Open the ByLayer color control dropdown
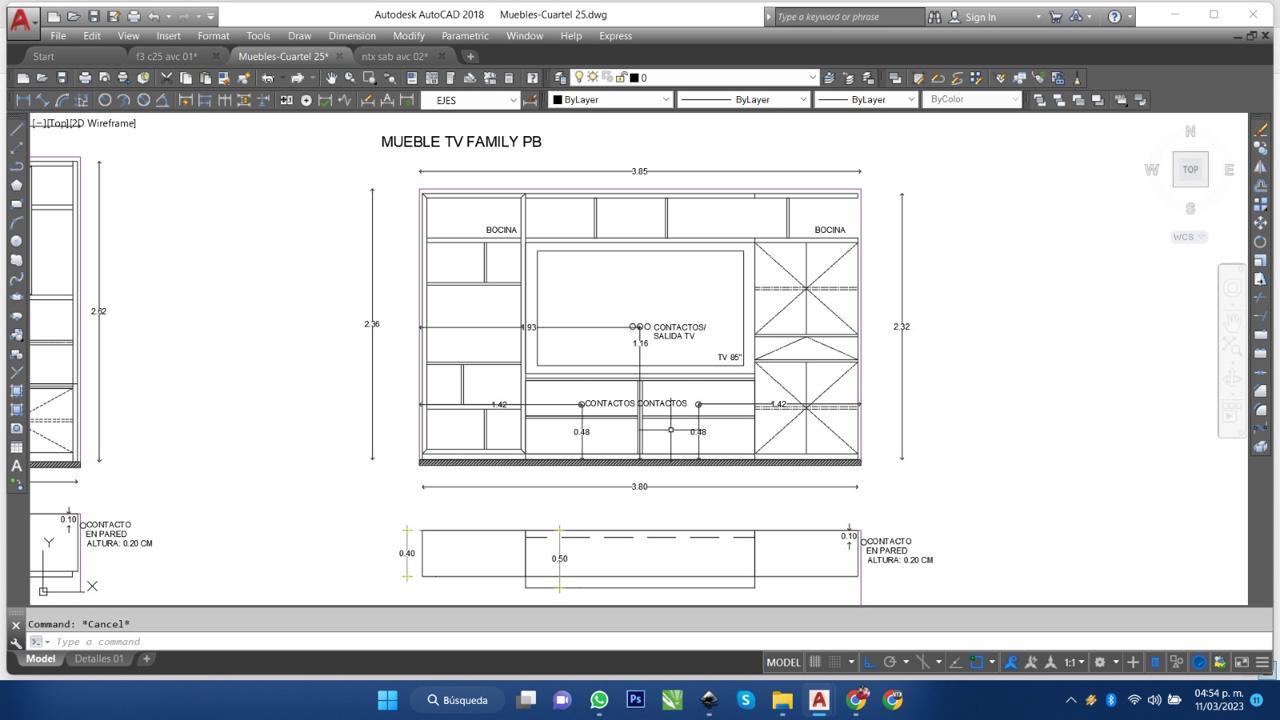Screen dimensions: 1280x720 [x=610, y=100]
